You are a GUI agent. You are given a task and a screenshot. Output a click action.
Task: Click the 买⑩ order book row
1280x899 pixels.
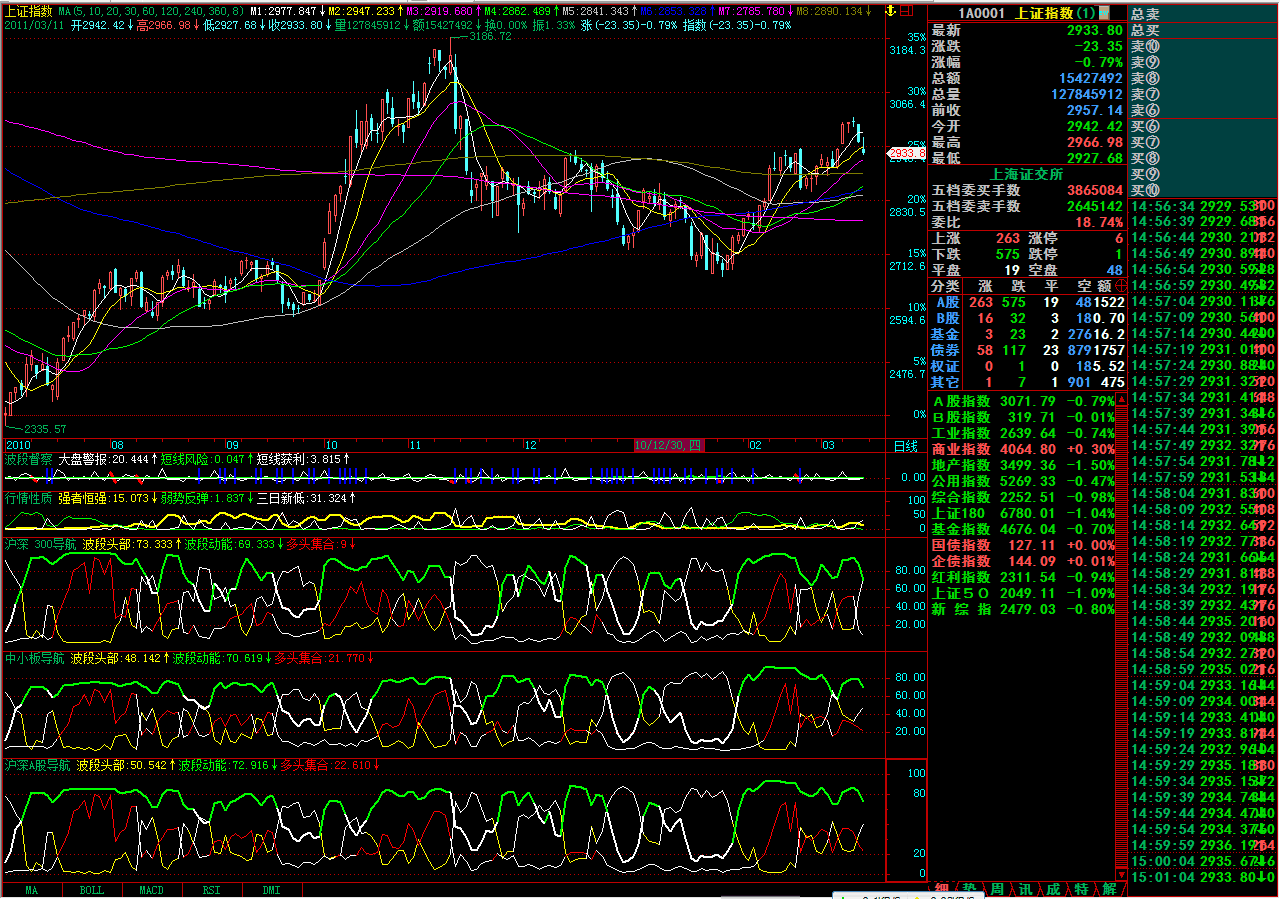point(1204,190)
